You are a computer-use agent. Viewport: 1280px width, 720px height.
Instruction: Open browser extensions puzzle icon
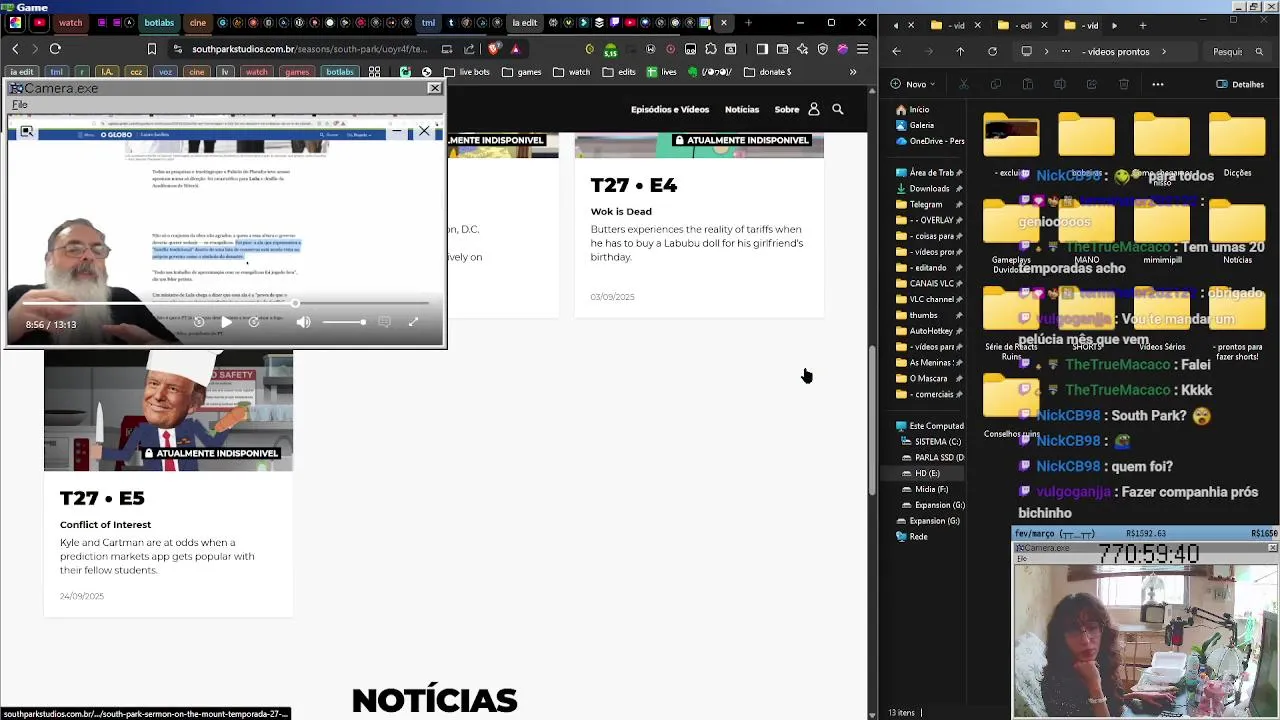coord(711,49)
